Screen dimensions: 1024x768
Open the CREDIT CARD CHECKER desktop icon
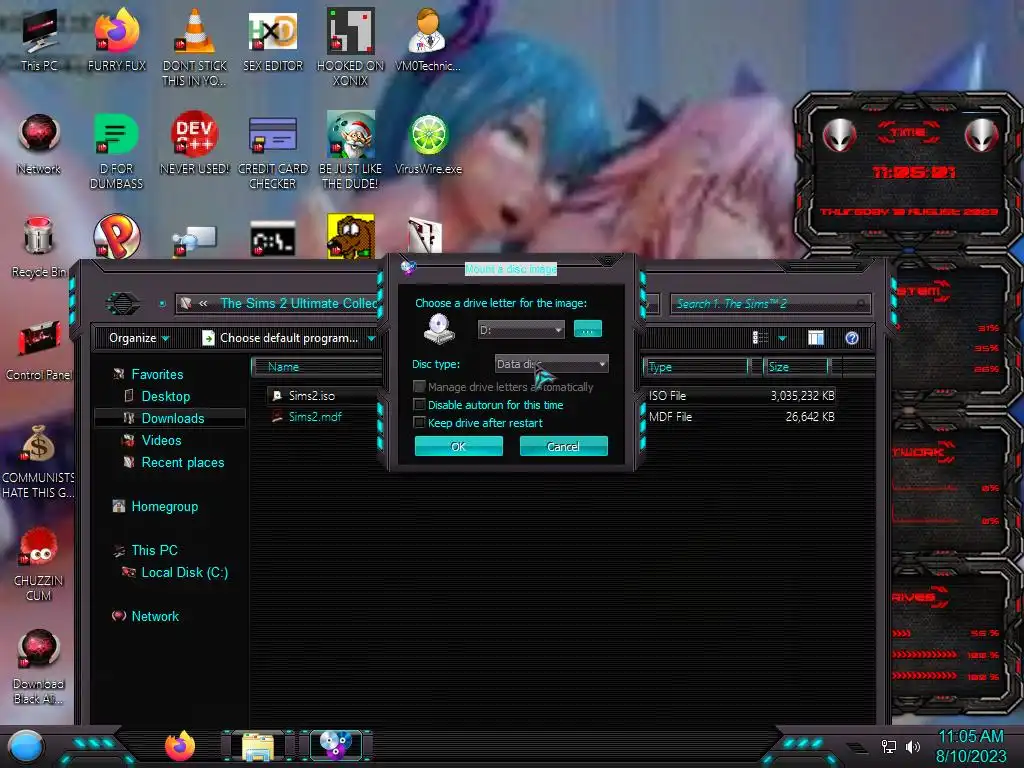(x=273, y=152)
